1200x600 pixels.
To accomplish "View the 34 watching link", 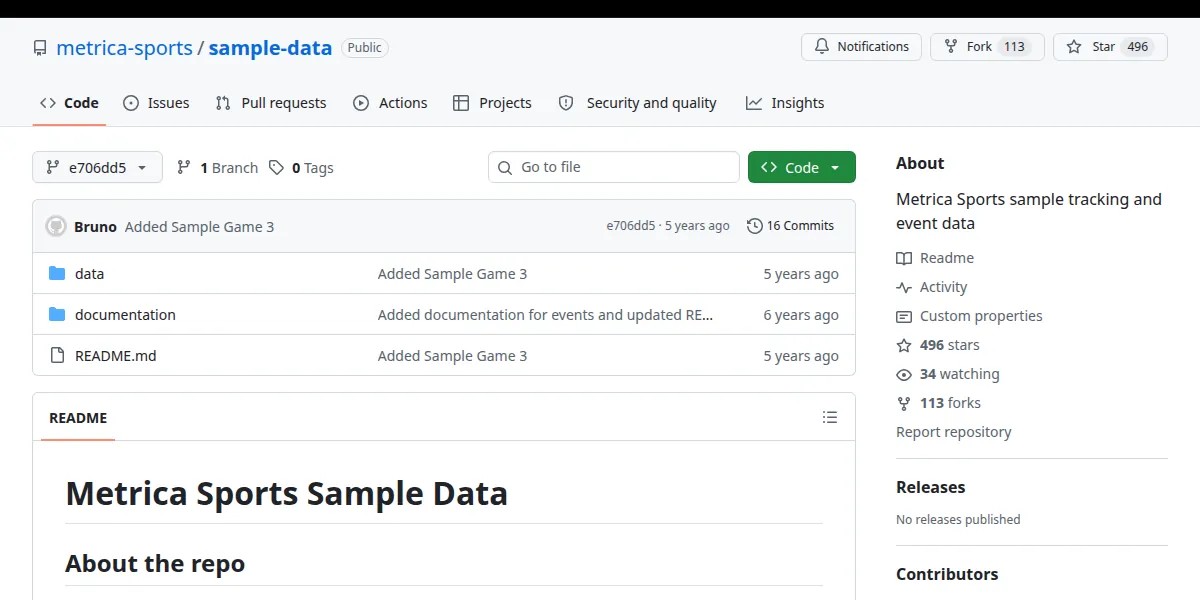I will (x=948, y=374).
